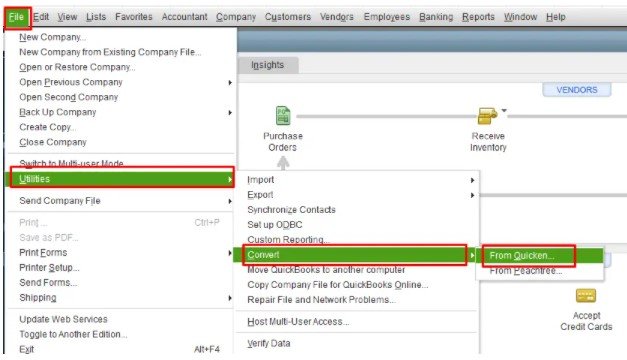This screenshot has height=360, width=627.
Task: Expand Import submenu arrow
Action: pyautogui.click(x=472, y=180)
